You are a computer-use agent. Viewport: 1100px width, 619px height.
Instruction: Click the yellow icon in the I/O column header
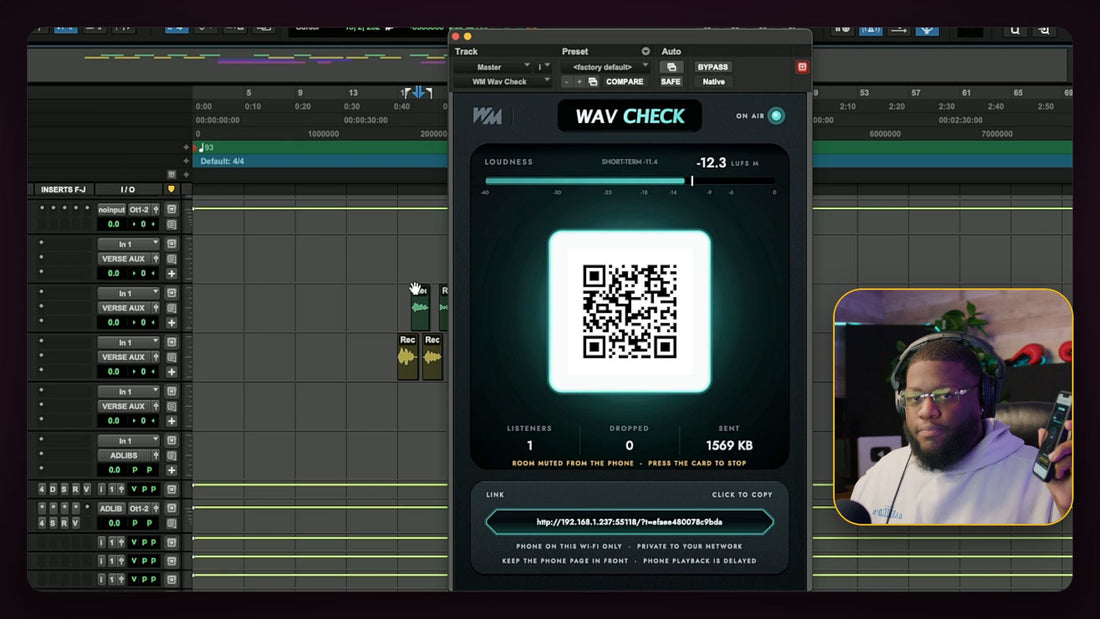(x=171, y=189)
